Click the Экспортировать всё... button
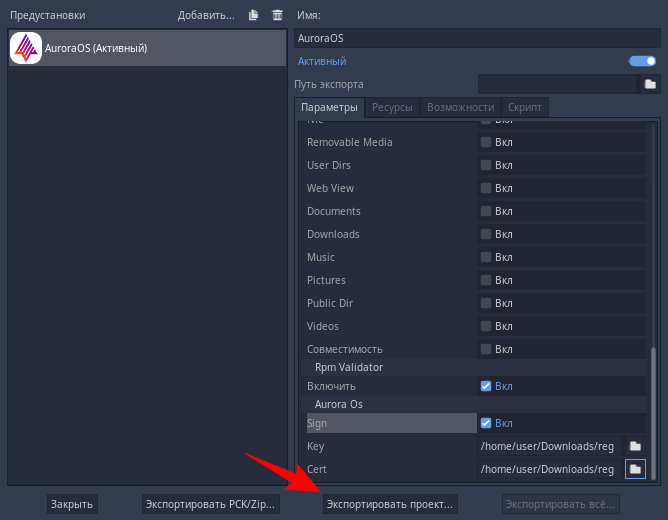 (x=560, y=504)
